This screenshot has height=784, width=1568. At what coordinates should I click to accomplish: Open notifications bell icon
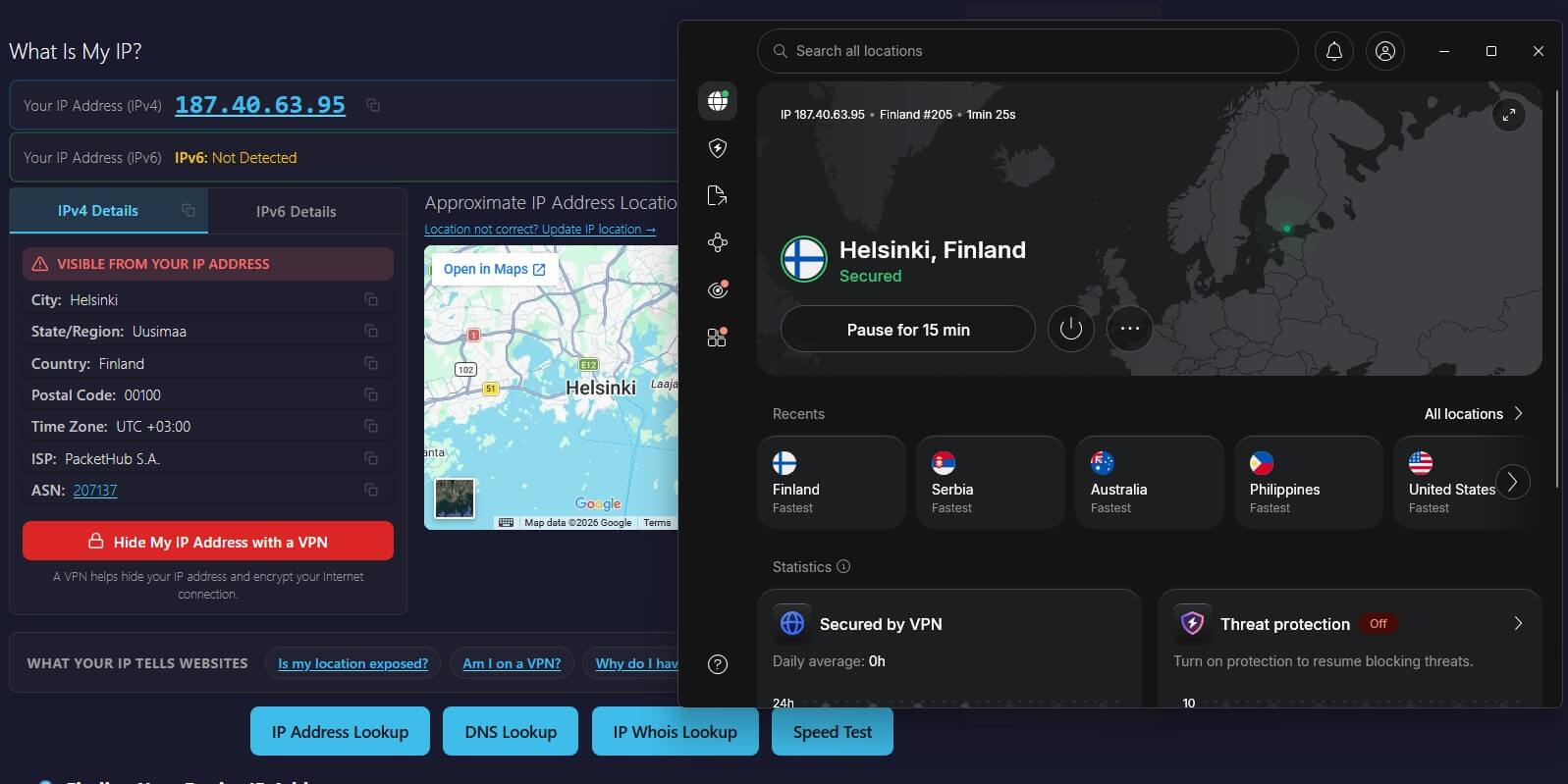[x=1334, y=51]
